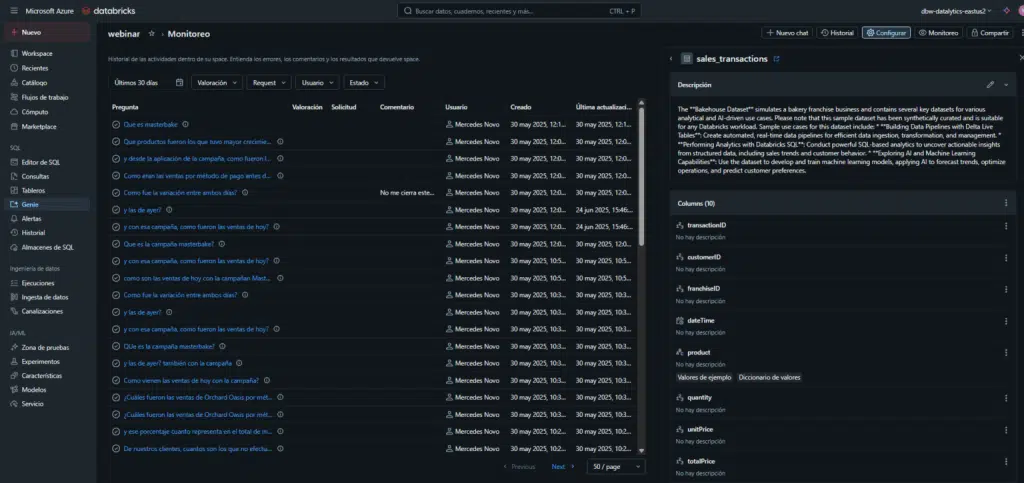Click the Nuevo chat button

[x=786, y=33]
